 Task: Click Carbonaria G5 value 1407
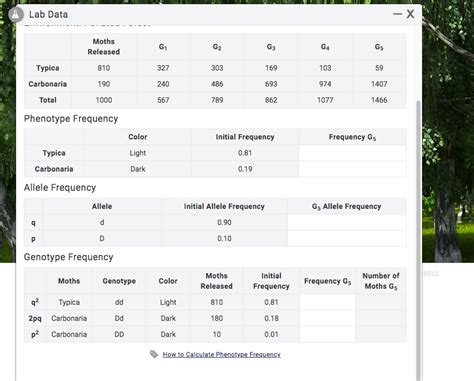pyautogui.click(x=379, y=84)
